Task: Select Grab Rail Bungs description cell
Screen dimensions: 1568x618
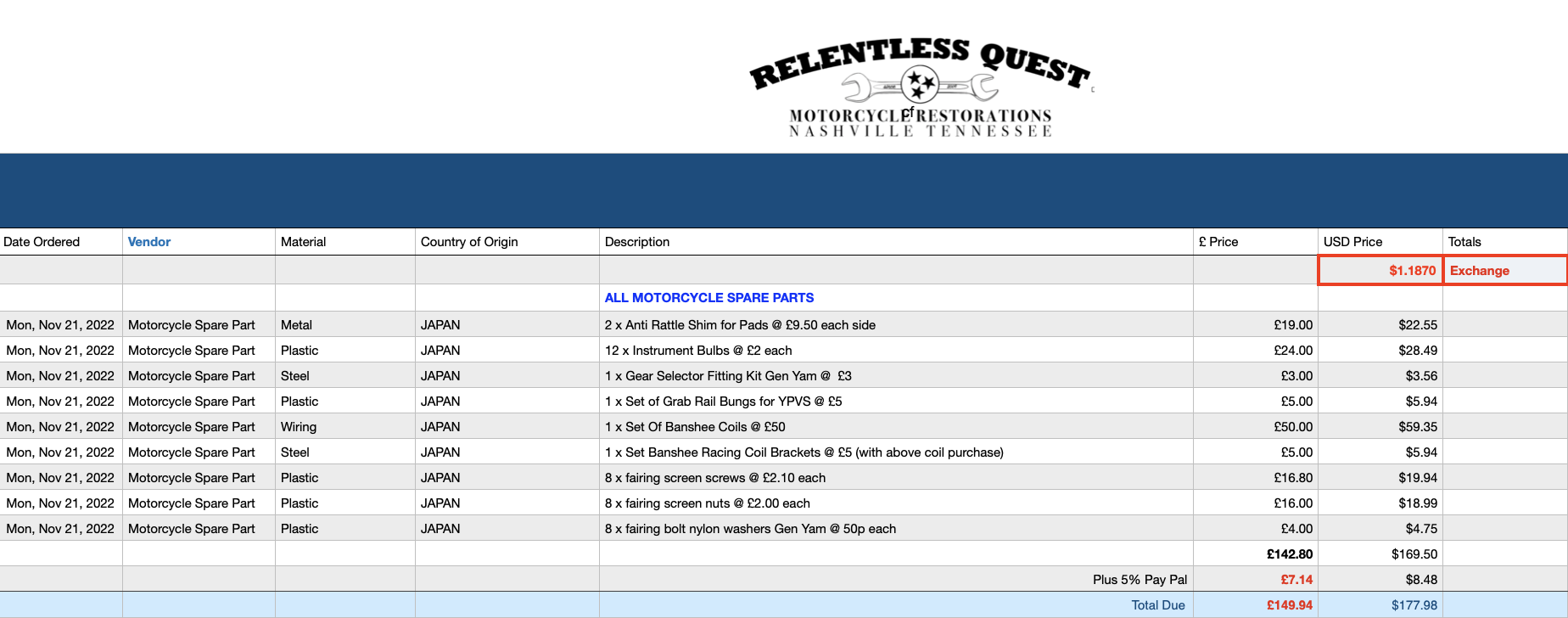Action: tap(896, 402)
